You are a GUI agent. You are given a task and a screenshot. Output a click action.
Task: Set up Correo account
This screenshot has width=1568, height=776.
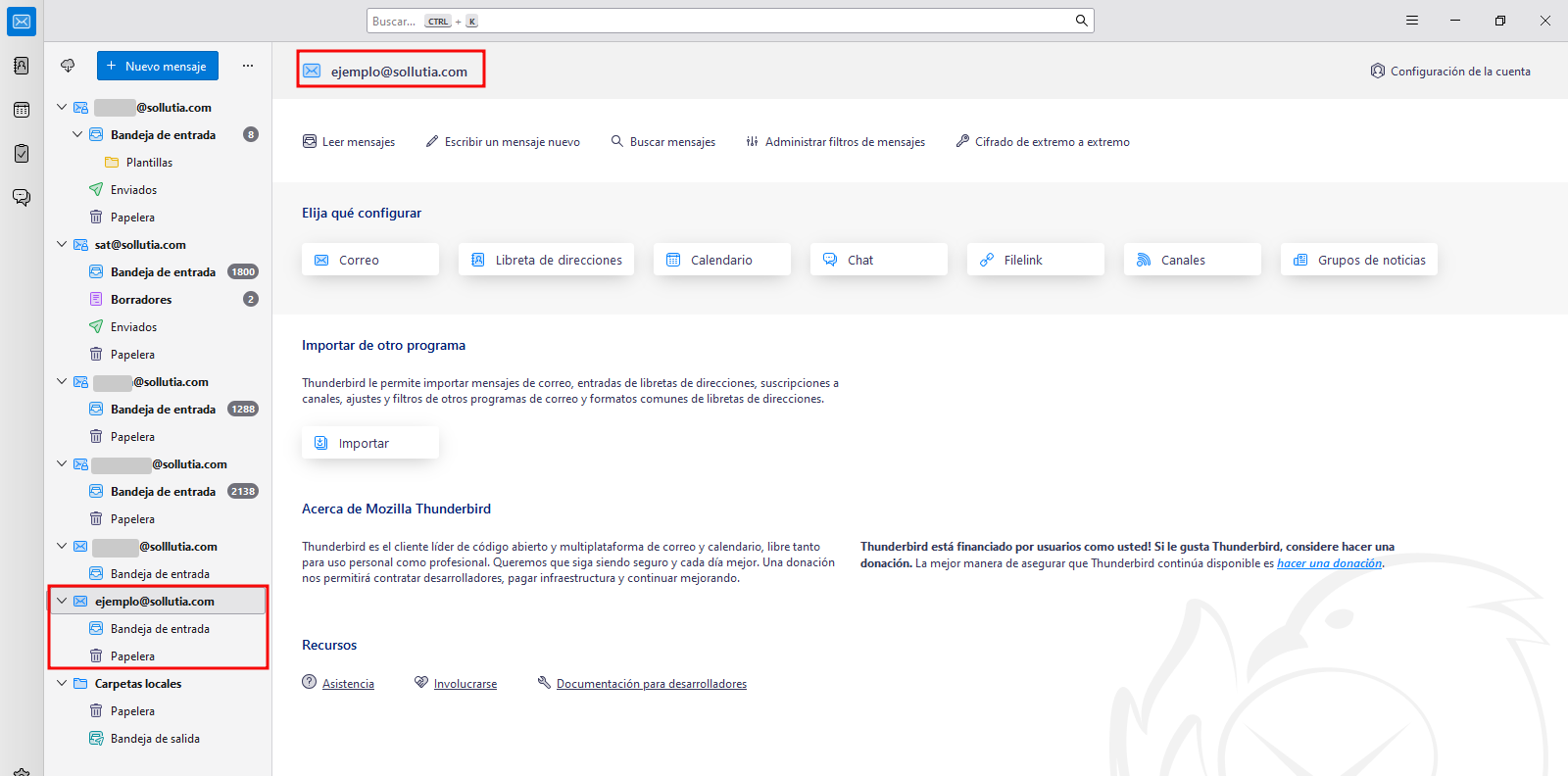[x=370, y=260]
